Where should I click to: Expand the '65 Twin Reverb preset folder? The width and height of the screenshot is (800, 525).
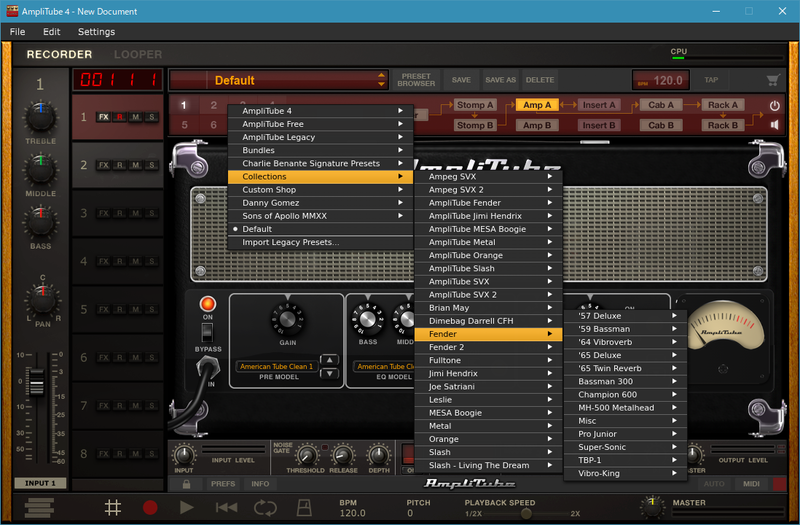626,368
